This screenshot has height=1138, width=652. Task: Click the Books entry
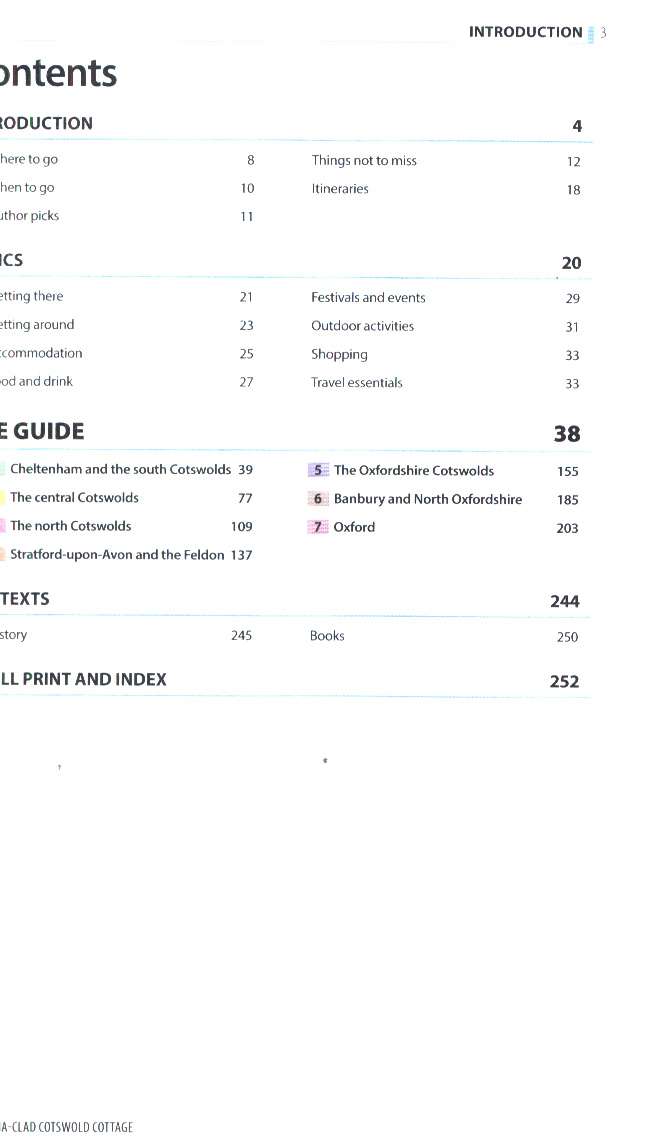point(327,636)
